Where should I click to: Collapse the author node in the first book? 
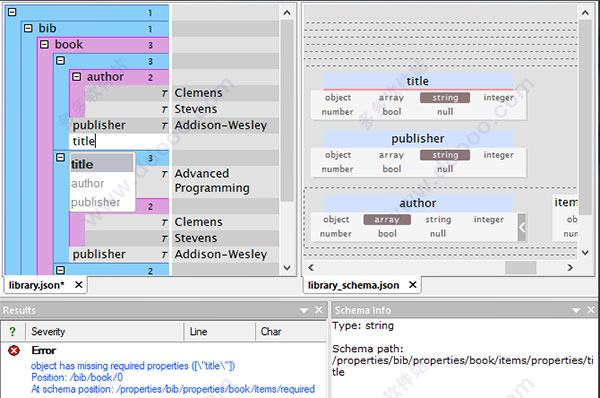[77, 77]
